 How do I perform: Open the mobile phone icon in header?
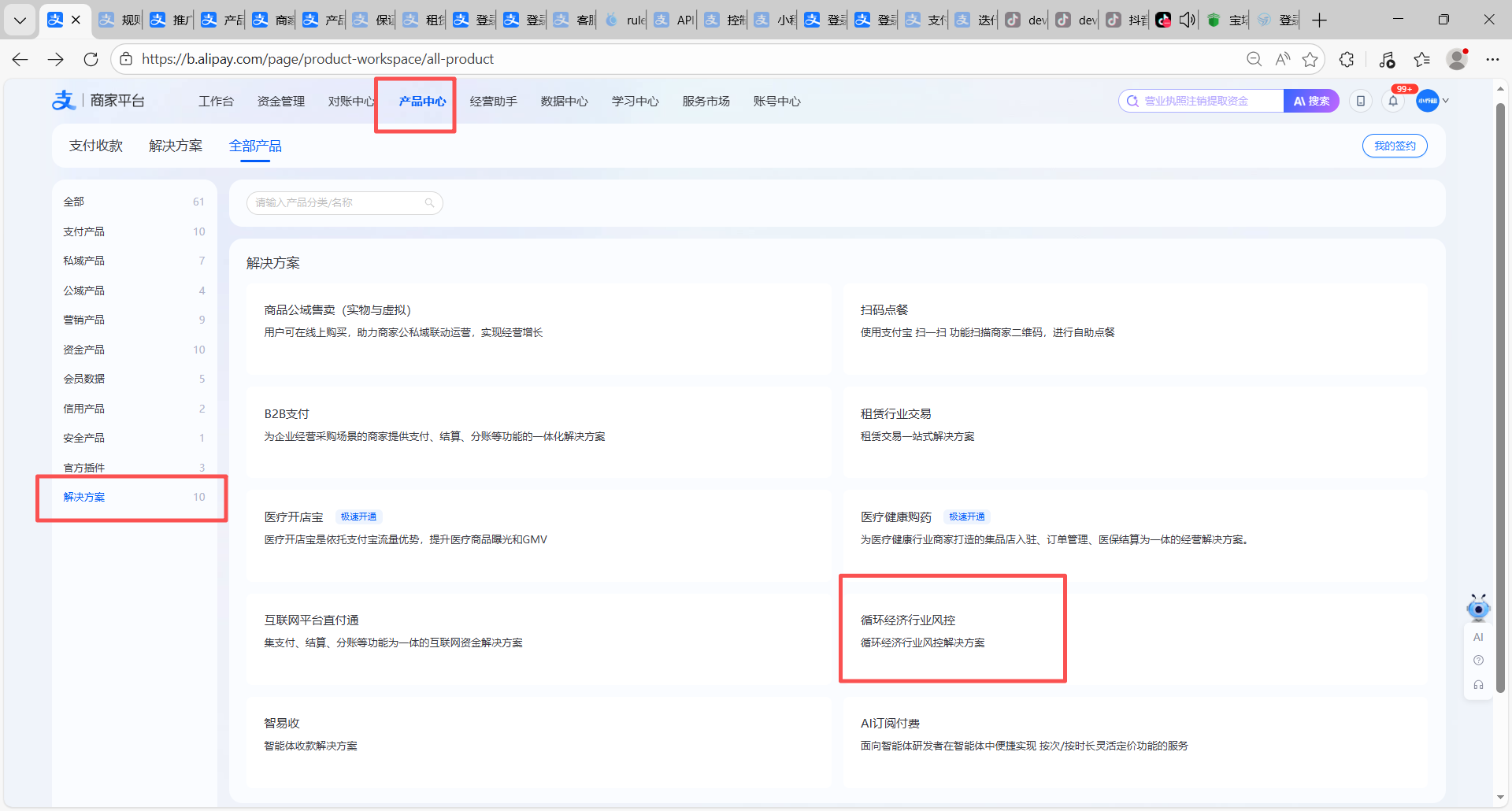(x=1360, y=101)
